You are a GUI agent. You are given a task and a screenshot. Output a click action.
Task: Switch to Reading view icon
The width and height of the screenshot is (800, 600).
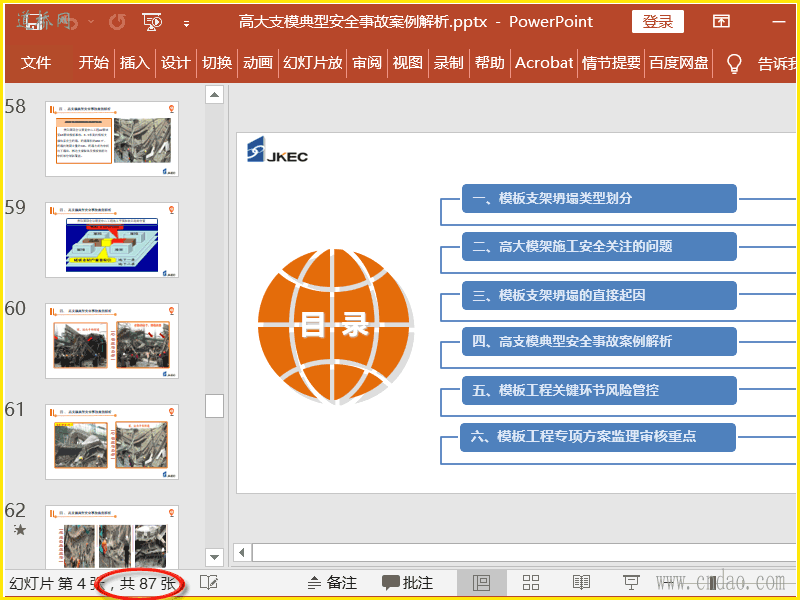tap(581, 583)
